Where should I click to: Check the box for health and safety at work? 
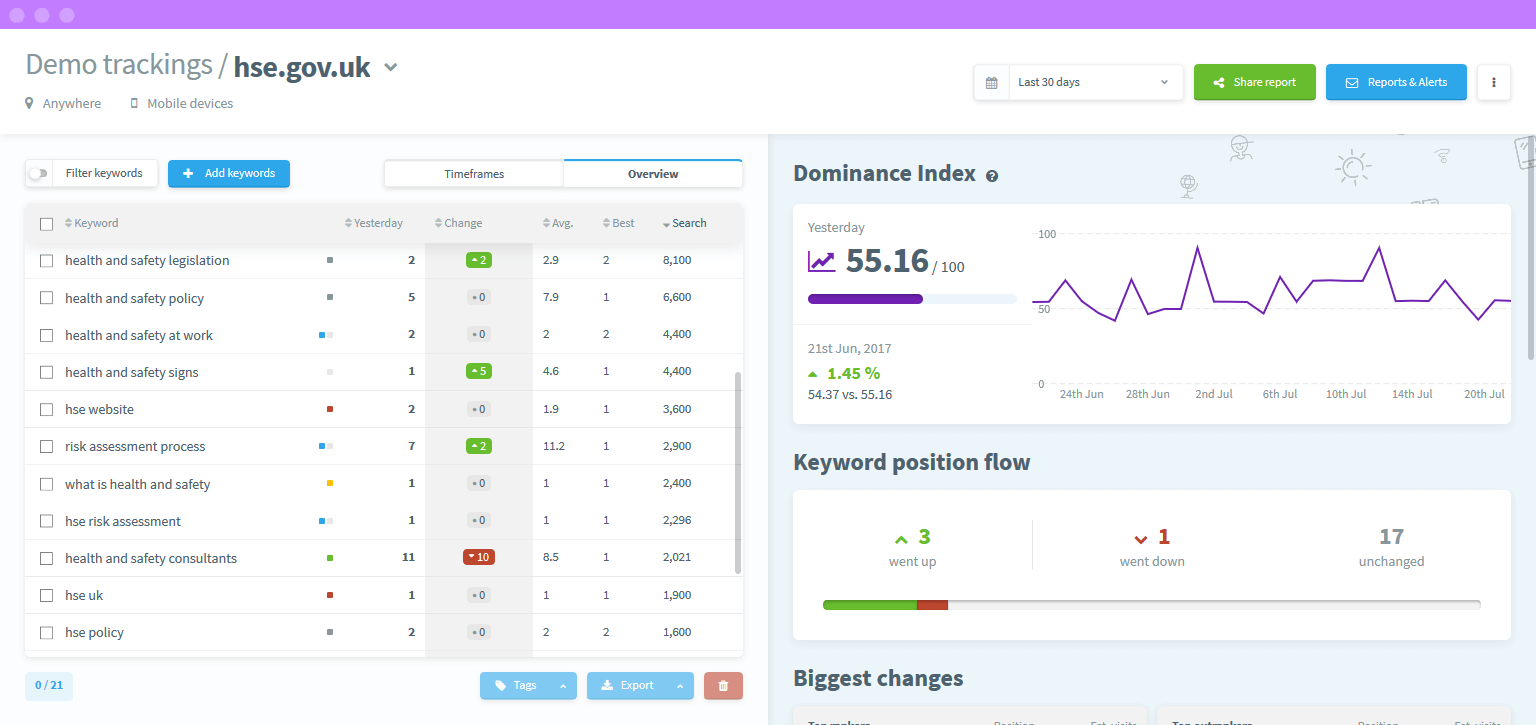click(46, 335)
